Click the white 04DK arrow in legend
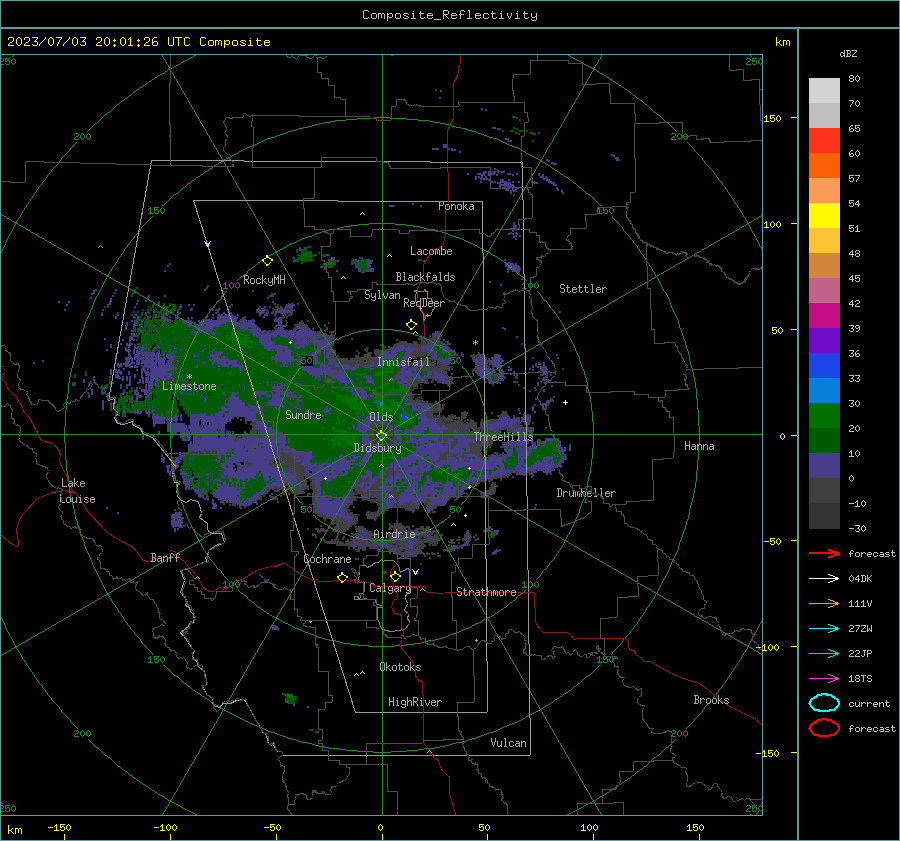The height and width of the screenshot is (841, 900). tap(824, 579)
